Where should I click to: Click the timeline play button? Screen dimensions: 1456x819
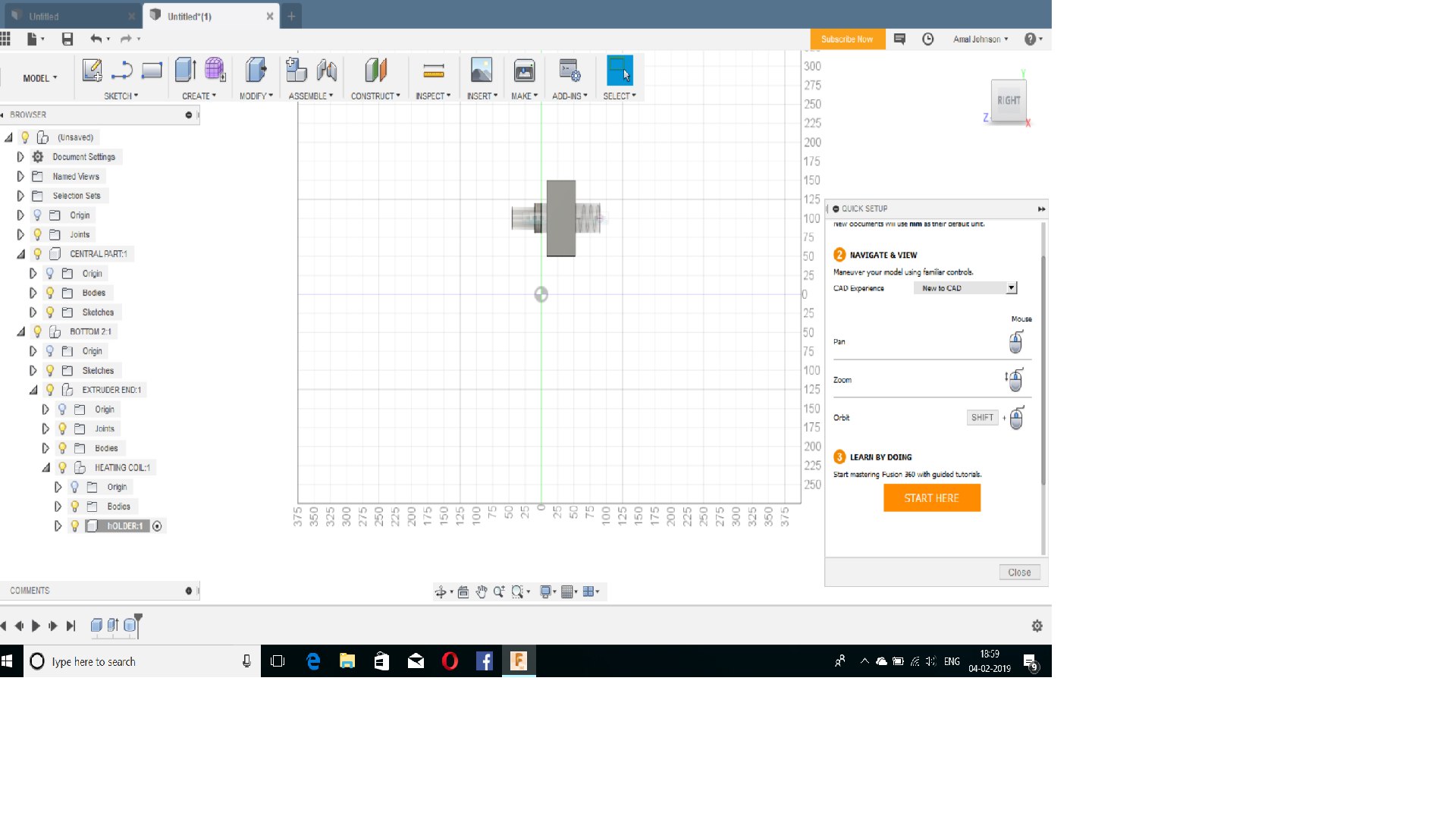pos(36,626)
